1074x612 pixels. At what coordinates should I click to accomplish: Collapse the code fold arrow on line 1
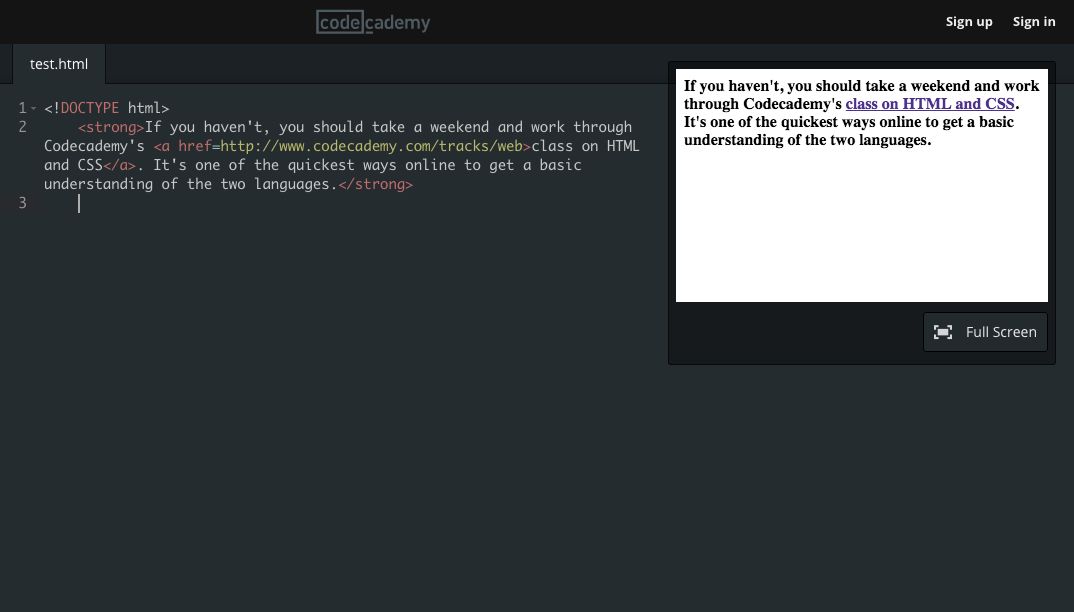34,108
